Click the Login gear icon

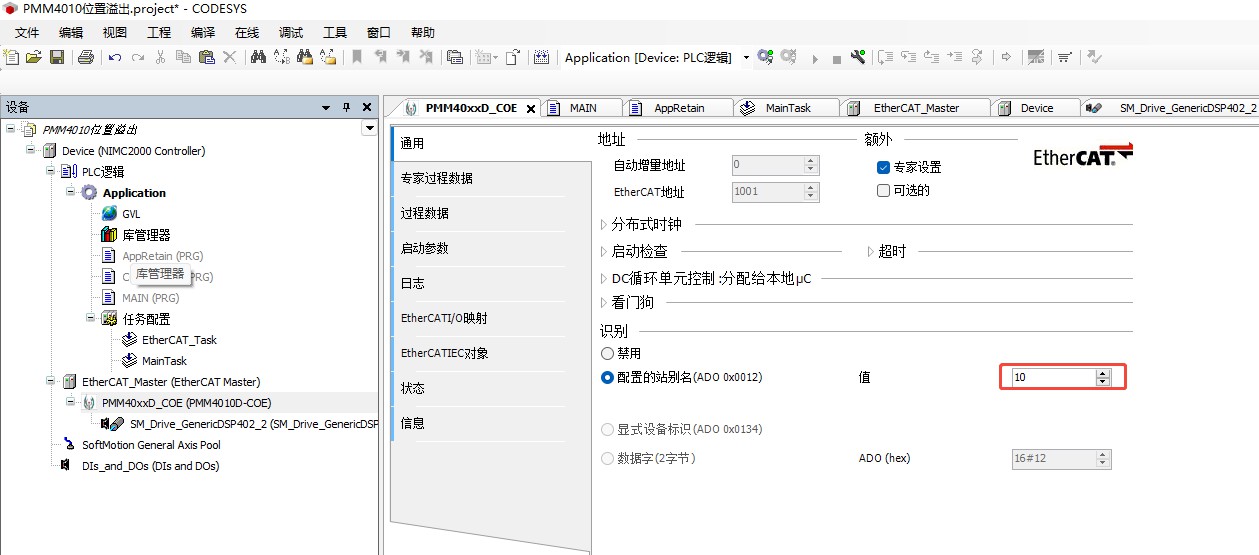765,57
